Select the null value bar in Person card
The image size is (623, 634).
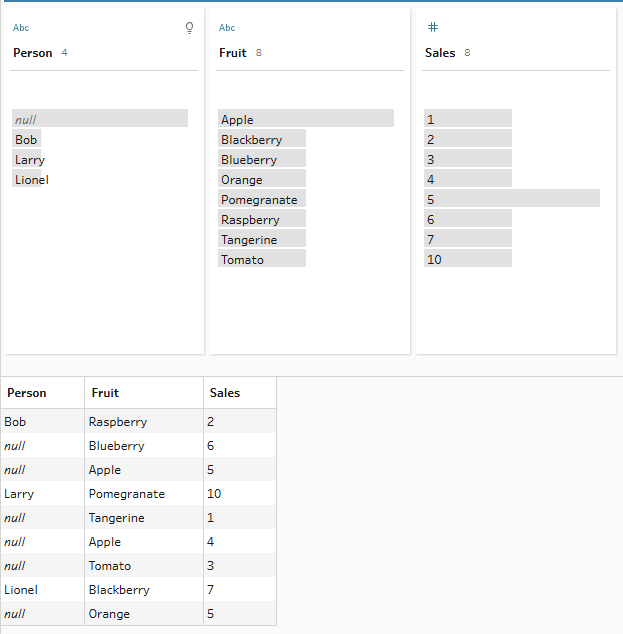point(100,119)
